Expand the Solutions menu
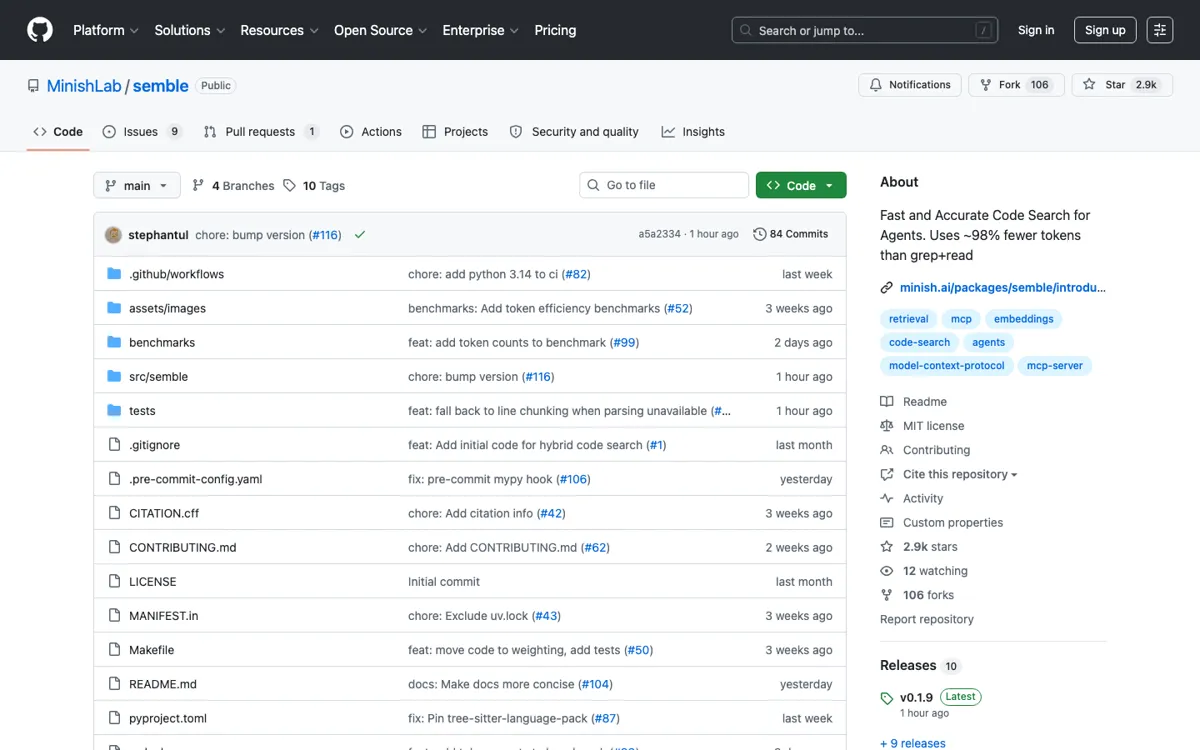 pyautogui.click(x=190, y=30)
